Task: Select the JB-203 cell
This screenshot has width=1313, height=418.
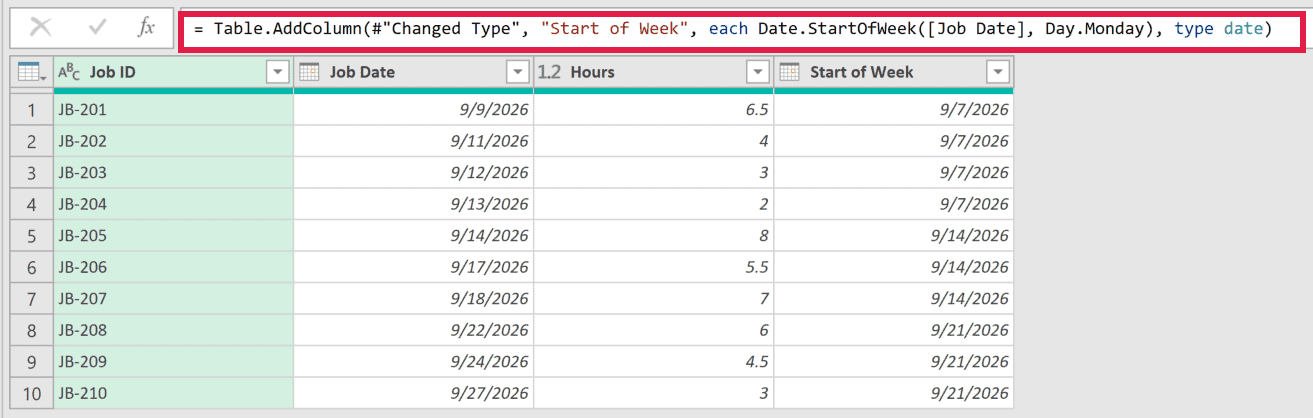Action: (173, 173)
